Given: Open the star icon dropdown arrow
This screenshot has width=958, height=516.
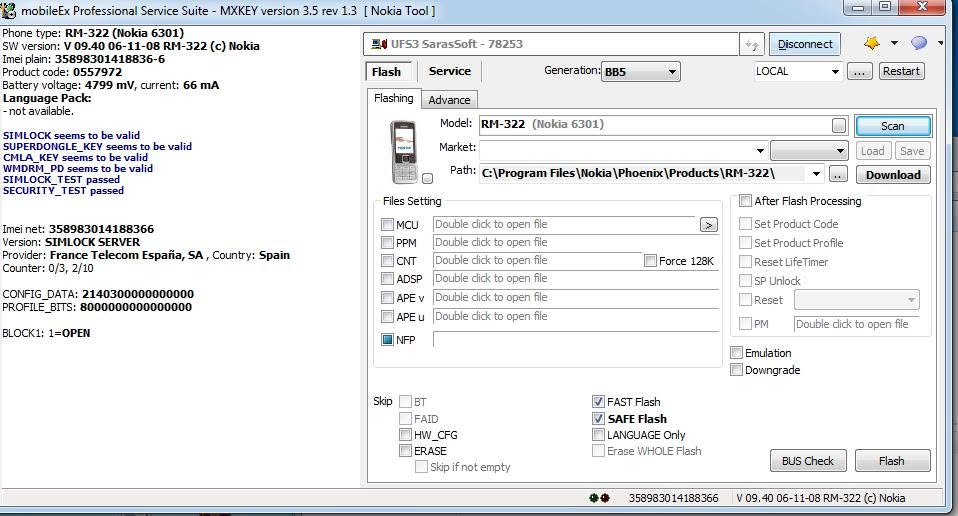Looking at the screenshot, I should point(894,43).
